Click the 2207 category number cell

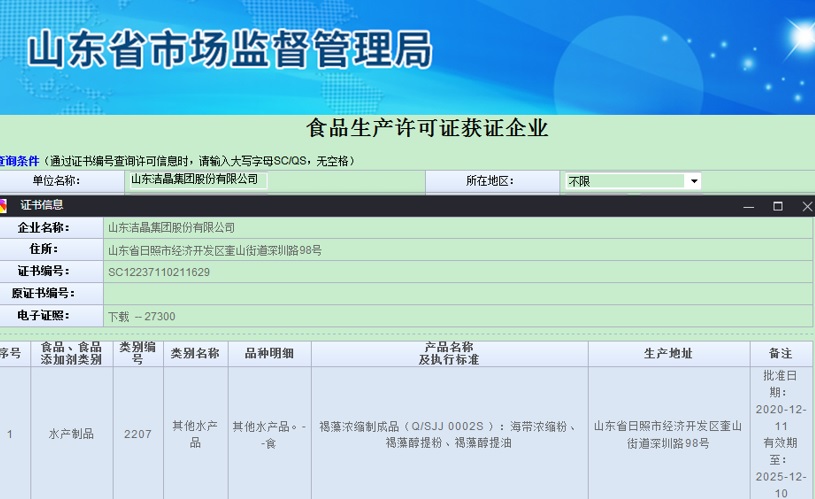coord(138,434)
